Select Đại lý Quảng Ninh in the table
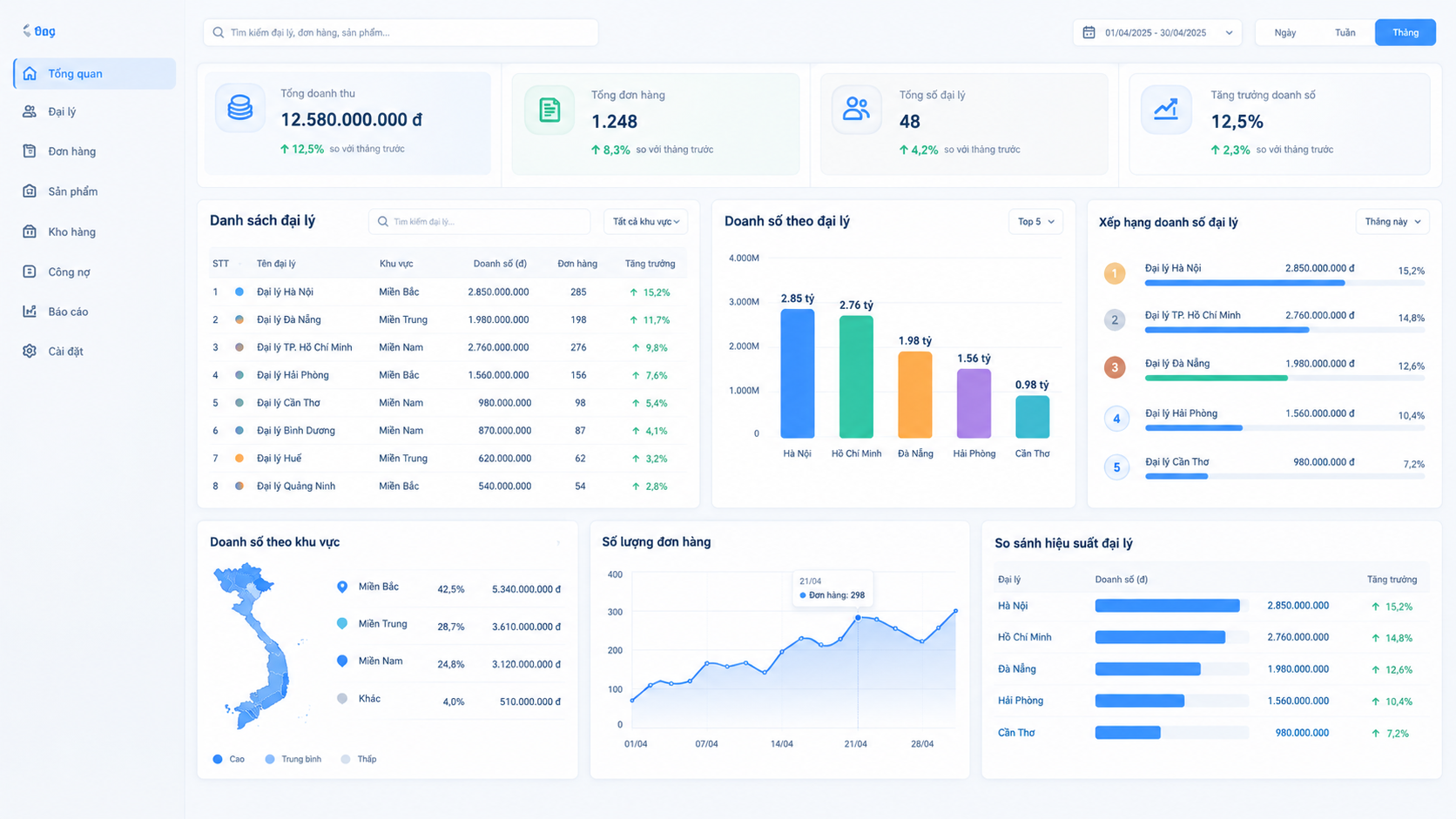Viewport: 1456px width, 819px height. point(296,486)
